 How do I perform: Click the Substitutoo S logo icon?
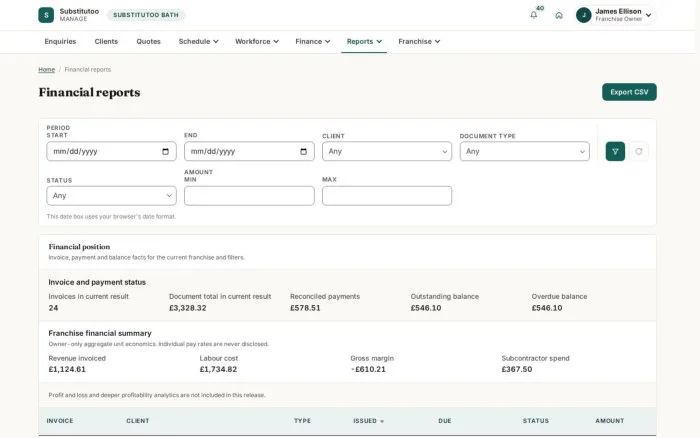[x=46, y=15]
